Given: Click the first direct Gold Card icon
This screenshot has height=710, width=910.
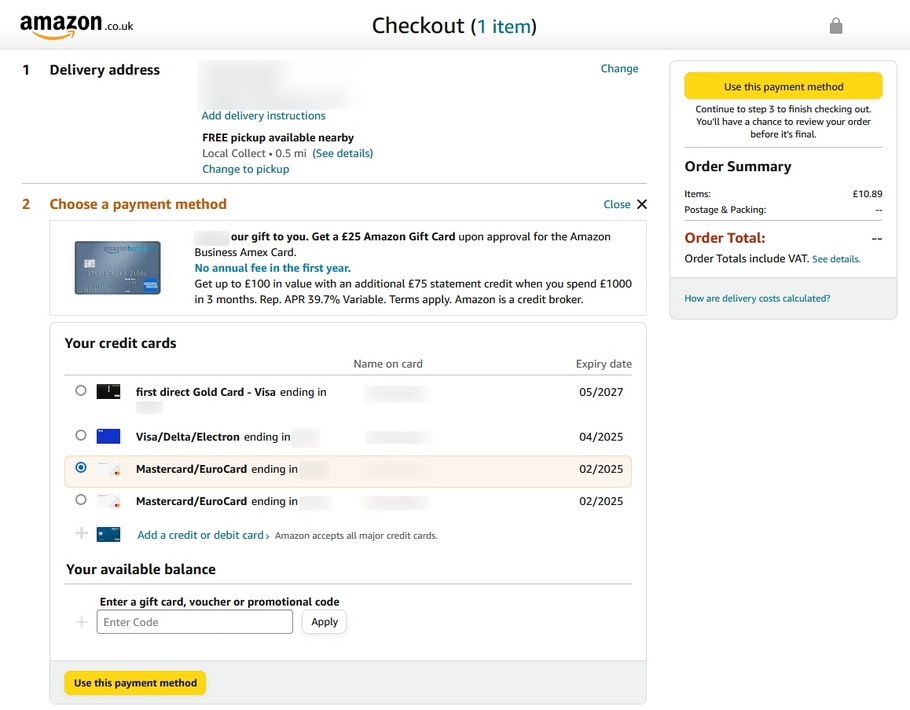Looking at the screenshot, I should (109, 390).
